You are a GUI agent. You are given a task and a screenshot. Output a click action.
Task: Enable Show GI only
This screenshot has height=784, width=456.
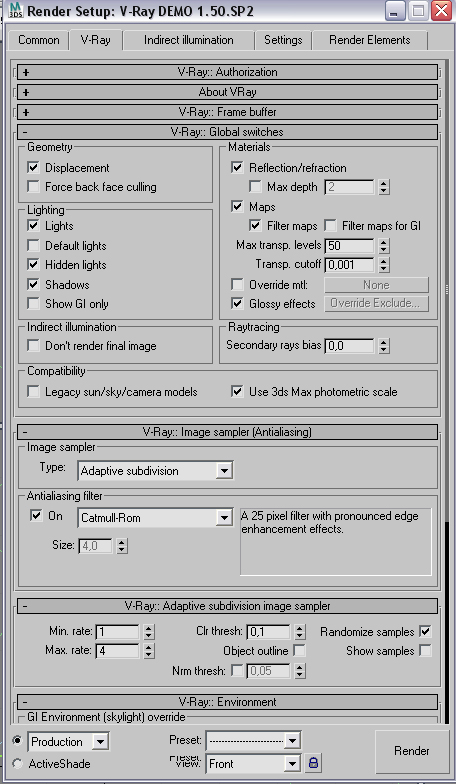click(x=34, y=304)
